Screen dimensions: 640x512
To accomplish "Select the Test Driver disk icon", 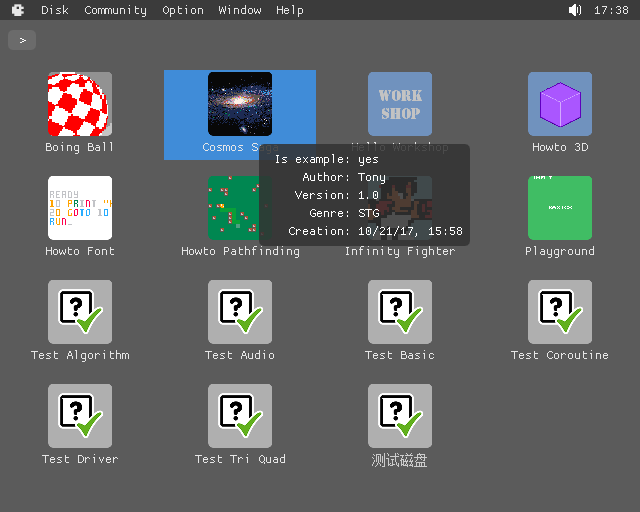I will pyautogui.click(x=80, y=416).
